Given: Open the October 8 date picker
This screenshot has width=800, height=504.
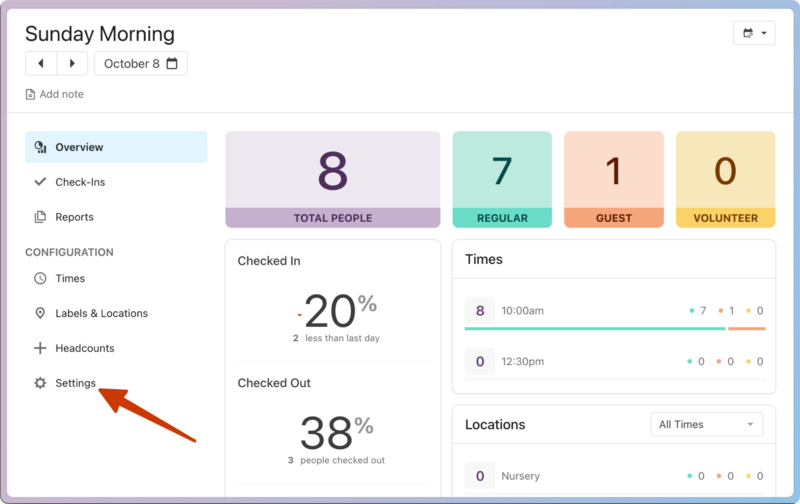Looking at the screenshot, I should [141, 63].
